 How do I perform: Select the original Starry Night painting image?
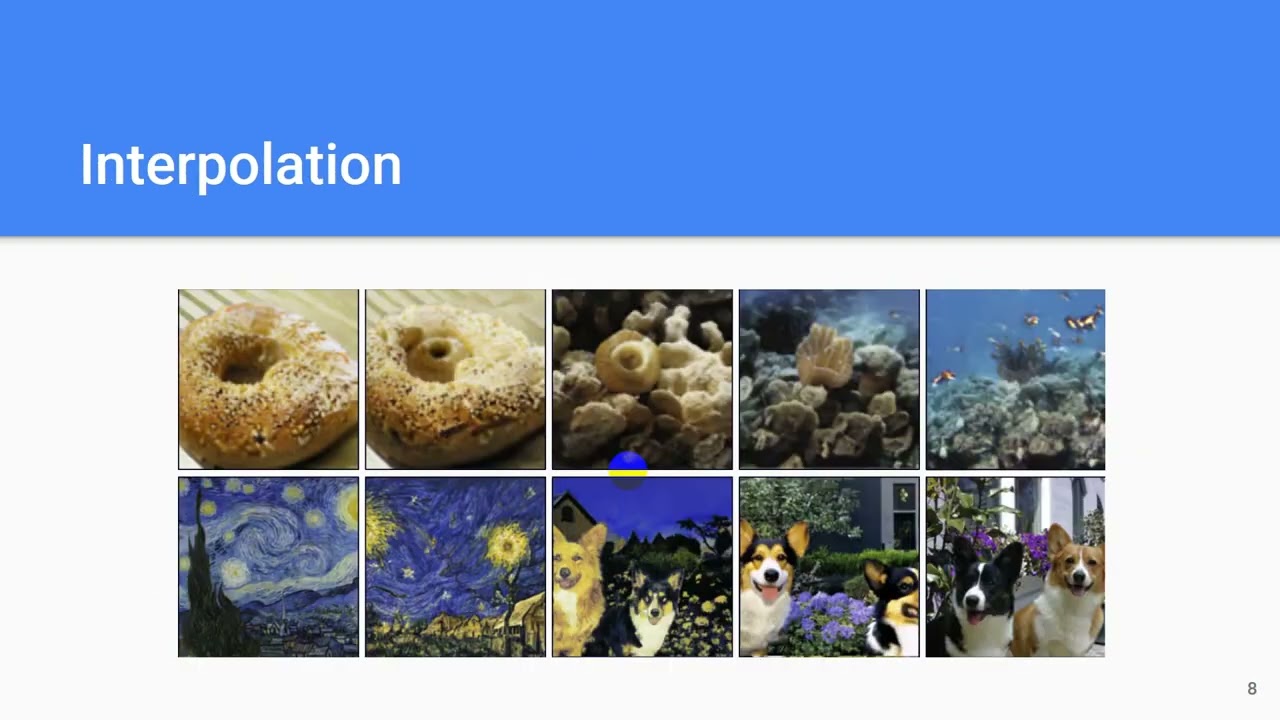268,567
